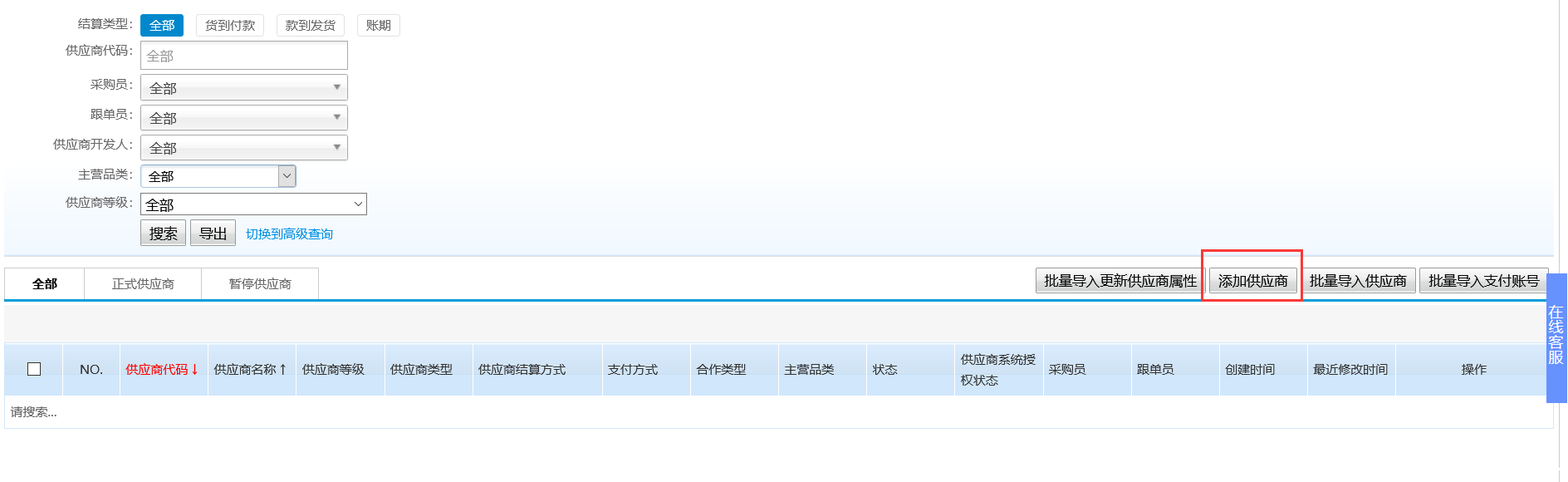Open the 在线客服 side widget

[1556, 336]
